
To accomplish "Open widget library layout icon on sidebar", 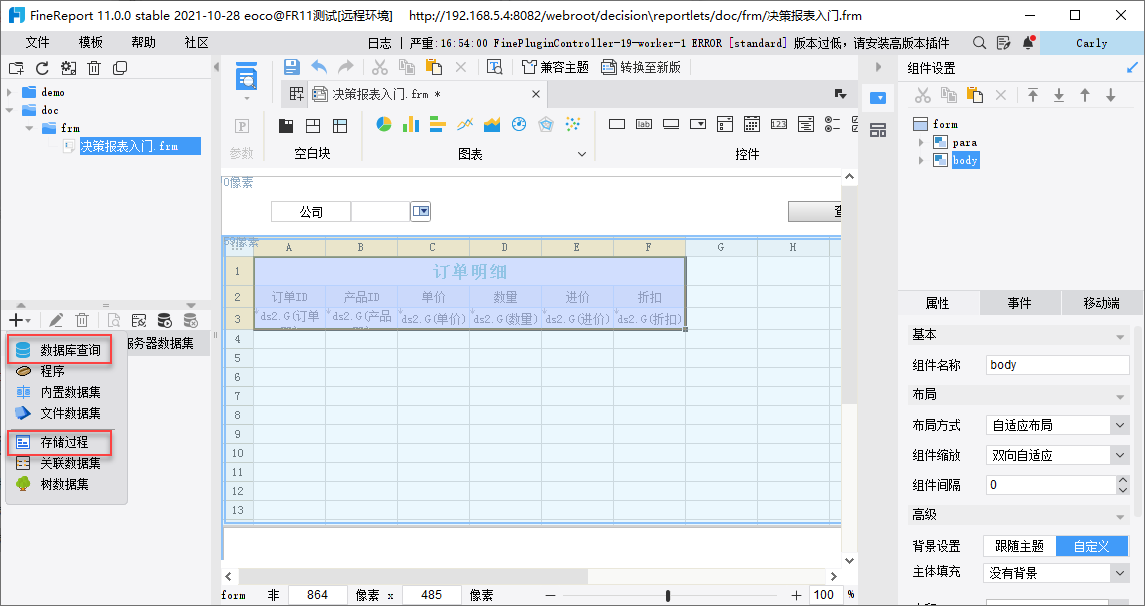I will pos(878,131).
